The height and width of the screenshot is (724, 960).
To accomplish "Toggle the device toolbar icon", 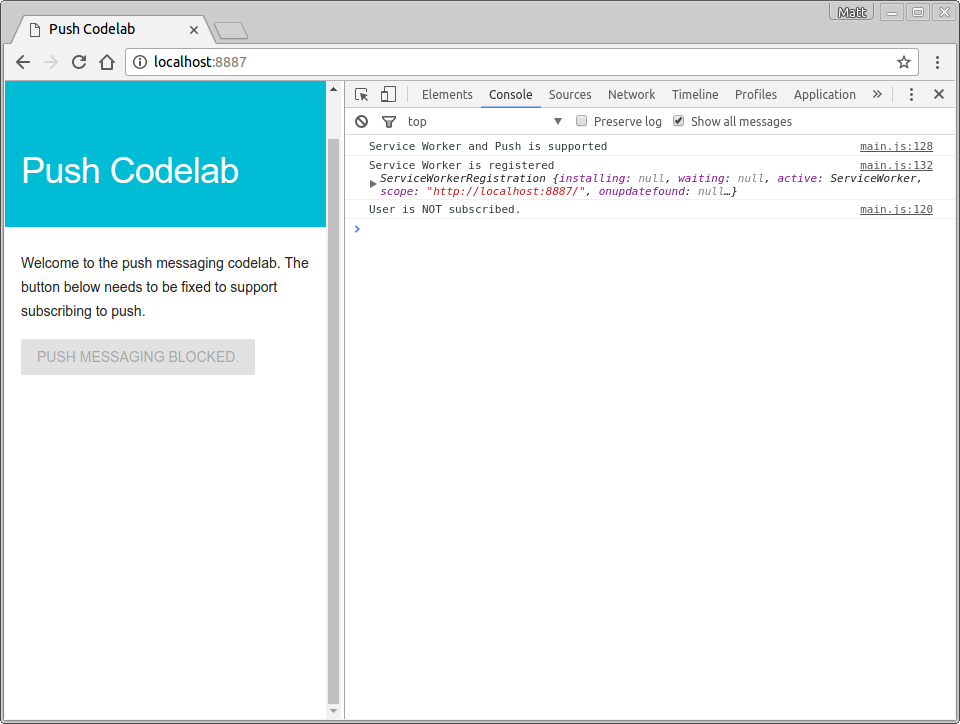I will coord(388,94).
